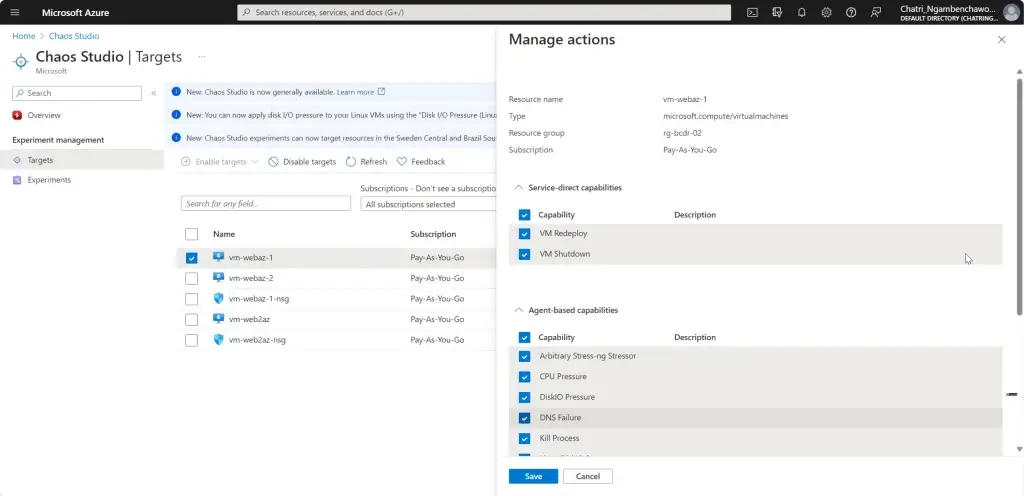This screenshot has height=496, width=1024.
Task: Click the global search resources box
Action: pos(484,12)
